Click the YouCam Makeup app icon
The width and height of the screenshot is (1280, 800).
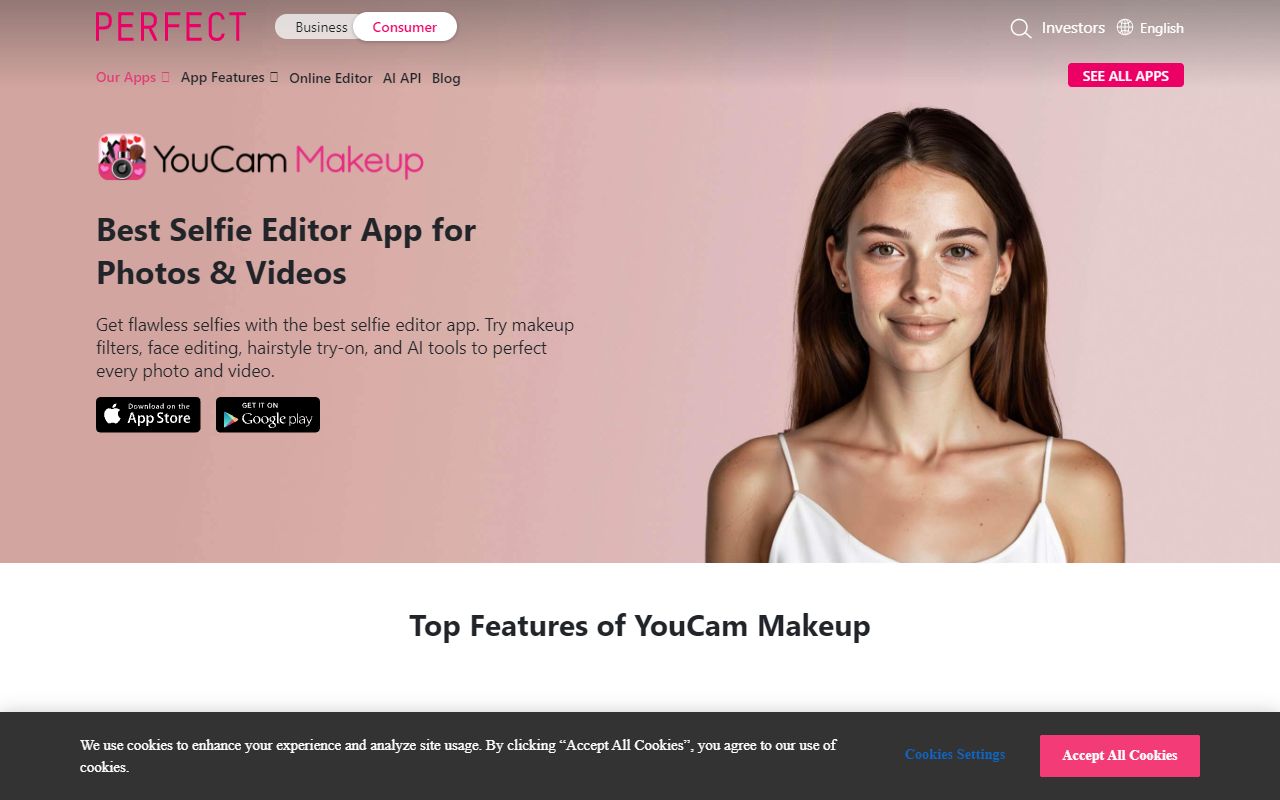(x=120, y=157)
